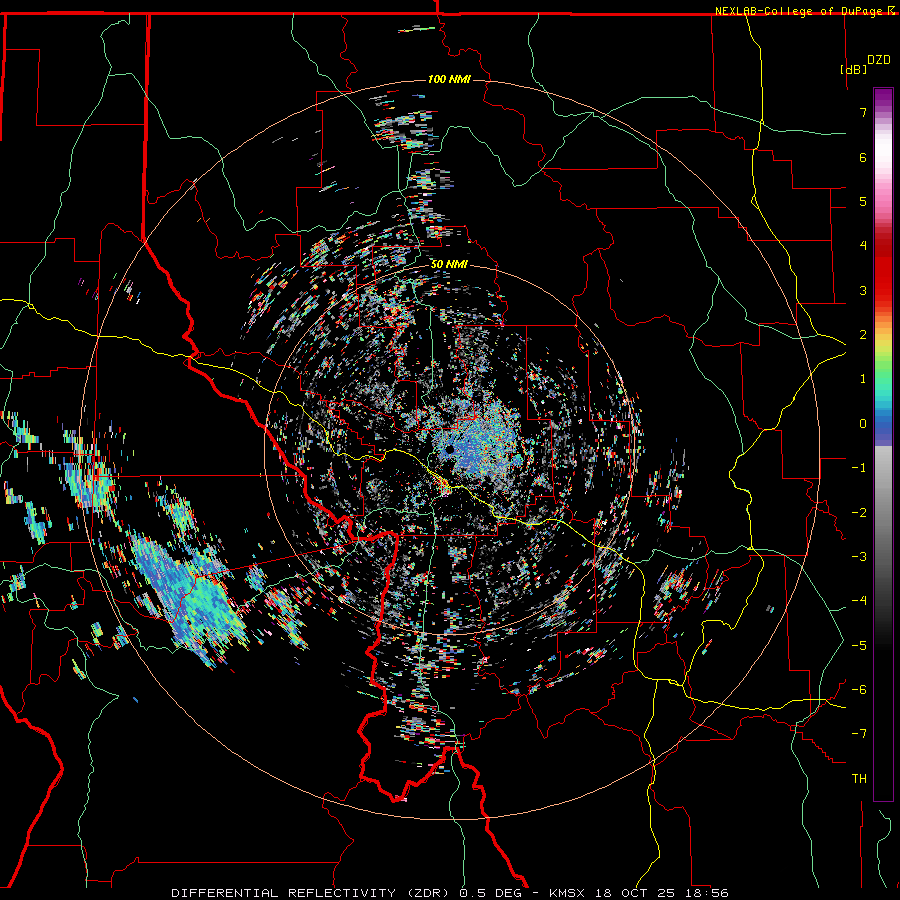
Task: Click the DZD dB legend title
Action: pos(866,64)
